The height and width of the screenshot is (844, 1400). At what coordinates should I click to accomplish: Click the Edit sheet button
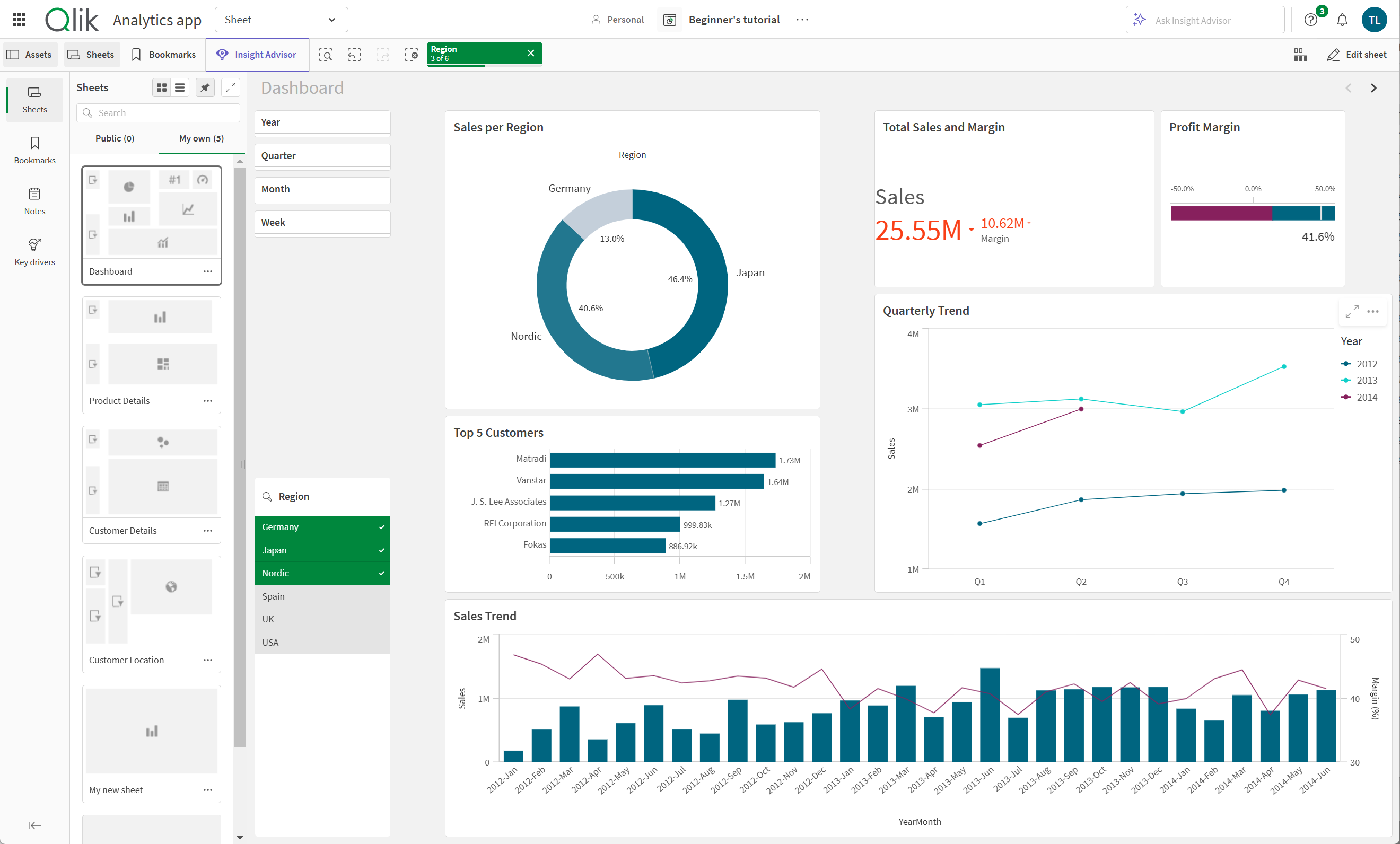(x=1357, y=53)
